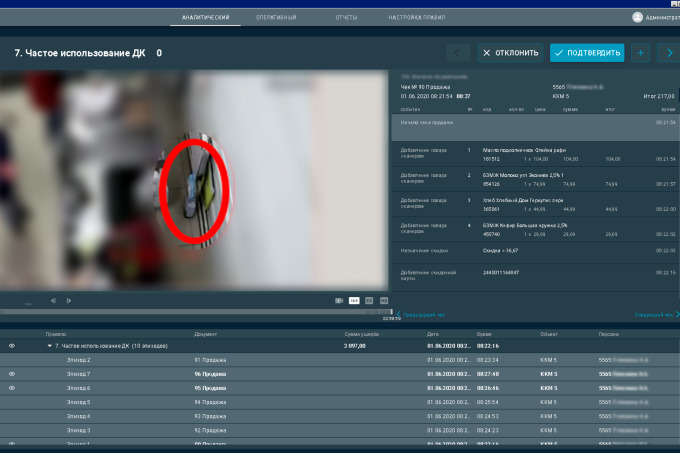Image resolution: width=680 pixels, height=453 pixels.
Task: Open the Отчеты tab
Action: pyautogui.click(x=347, y=18)
